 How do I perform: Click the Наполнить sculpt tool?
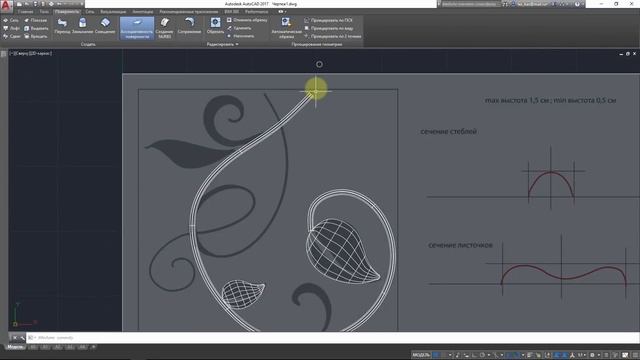pyautogui.click(x=240, y=36)
